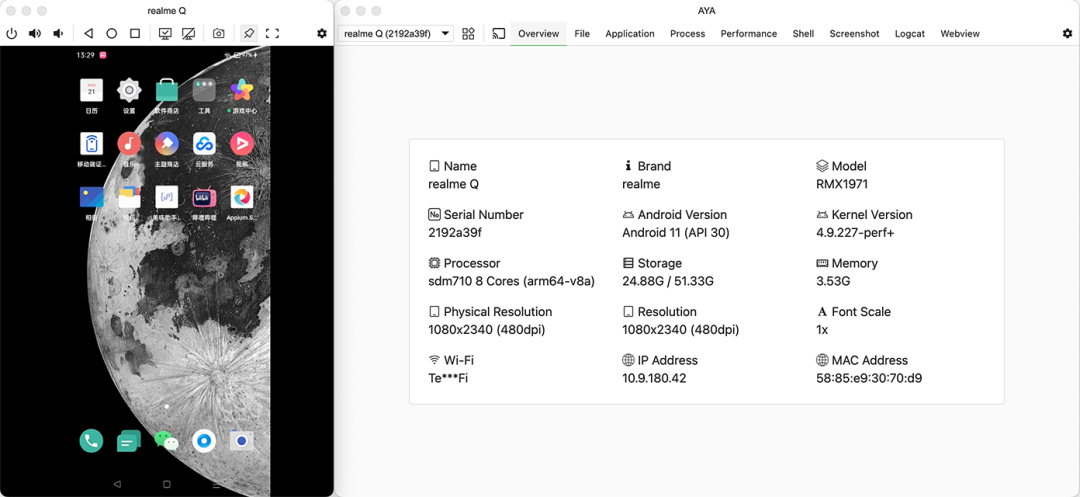Tap the Settings app on phone screen
The height and width of the screenshot is (497, 1080).
(x=129, y=91)
